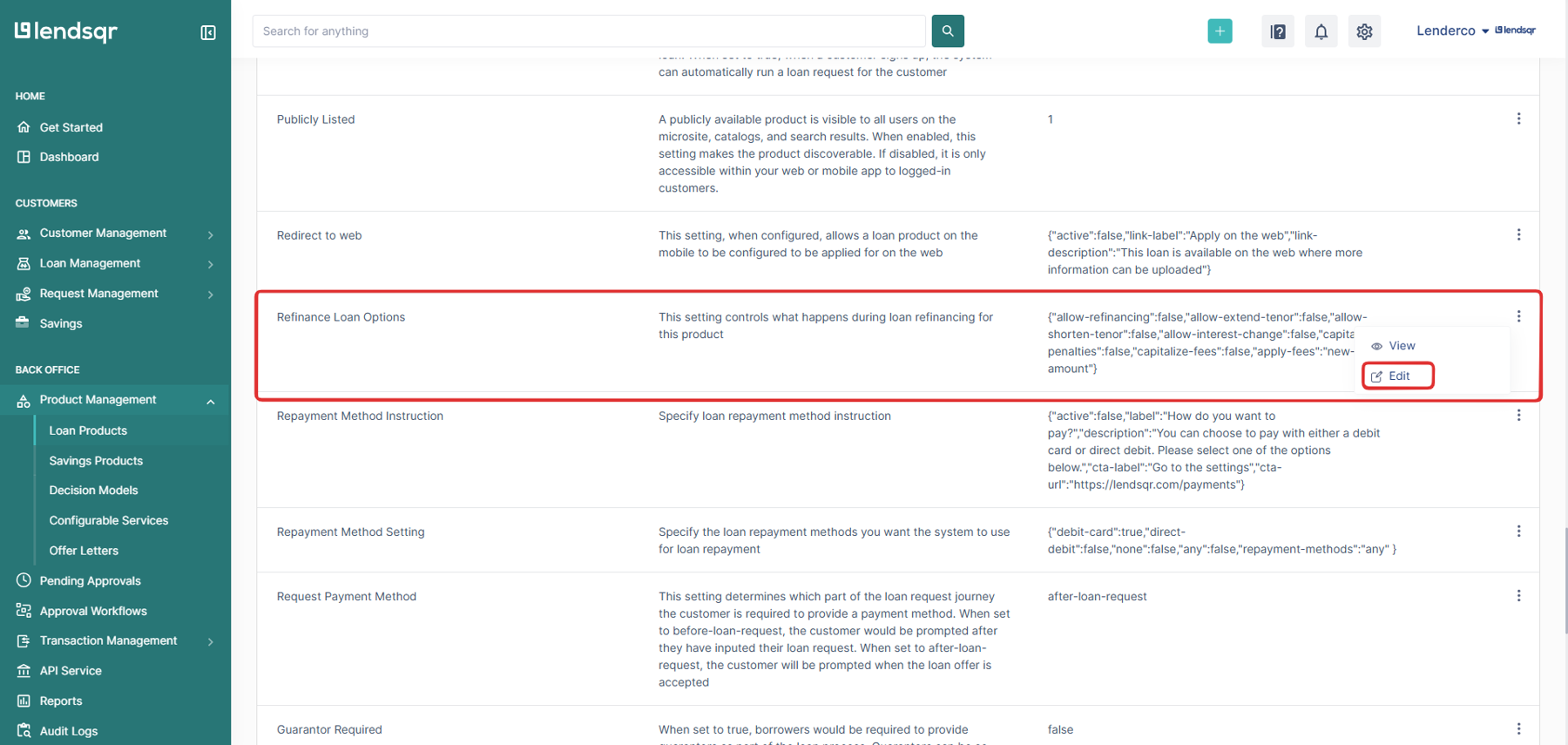This screenshot has width=1568, height=745.
Task: Click the Publicly Listed setting name
Action: [315, 119]
